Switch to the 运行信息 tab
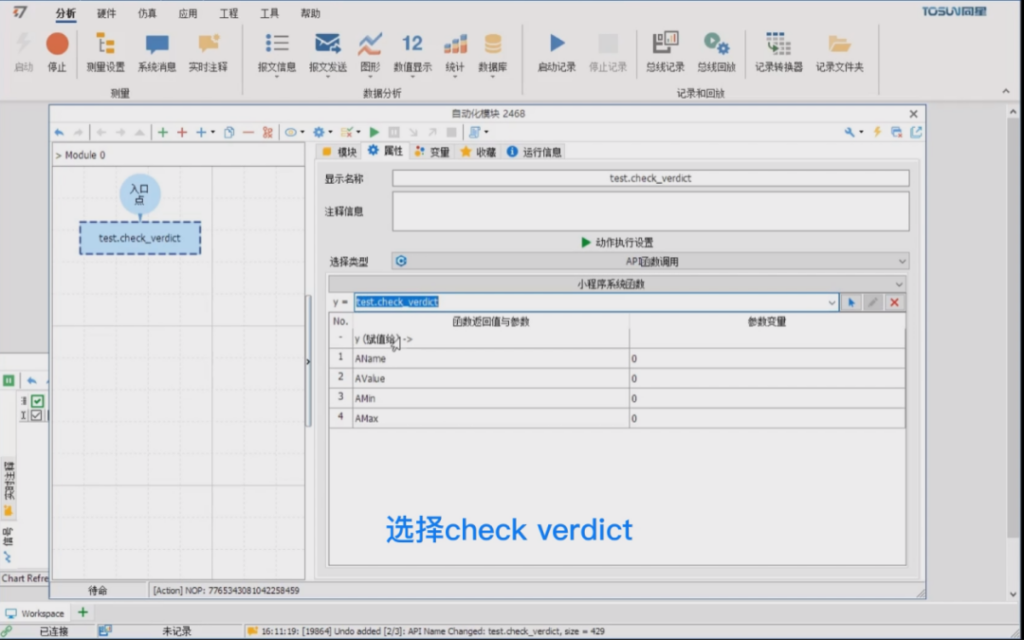The image size is (1024, 640). (x=534, y=152)
